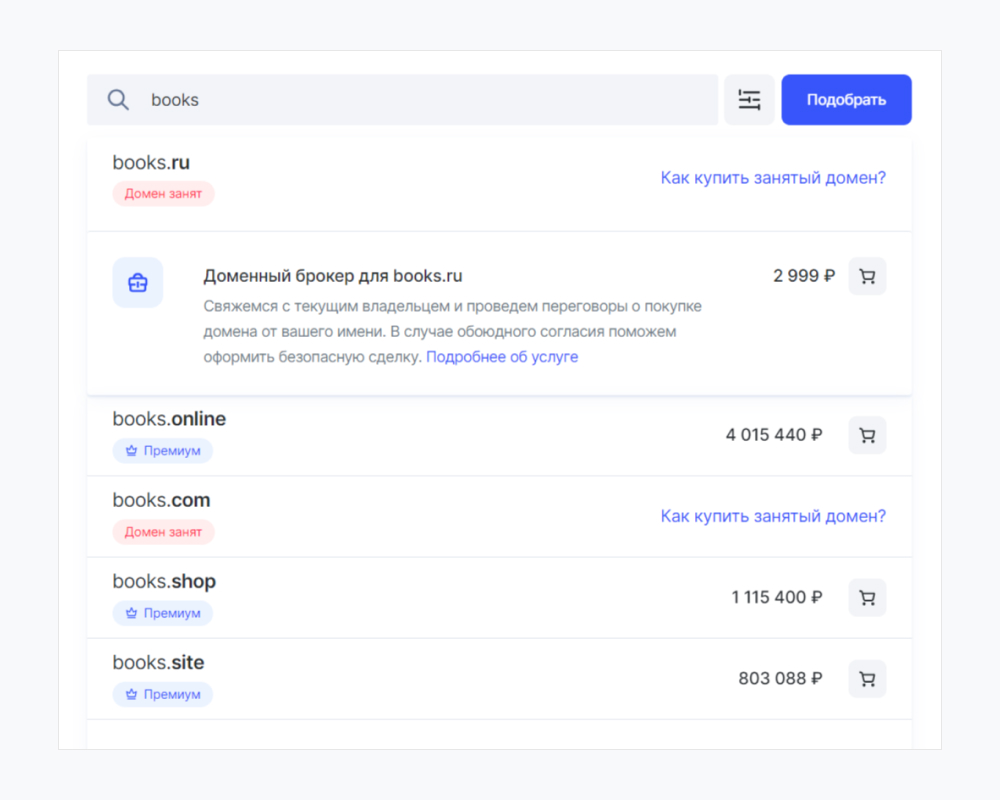Add domain broker service to cart

pyautogui.click(x=867, y=277)
